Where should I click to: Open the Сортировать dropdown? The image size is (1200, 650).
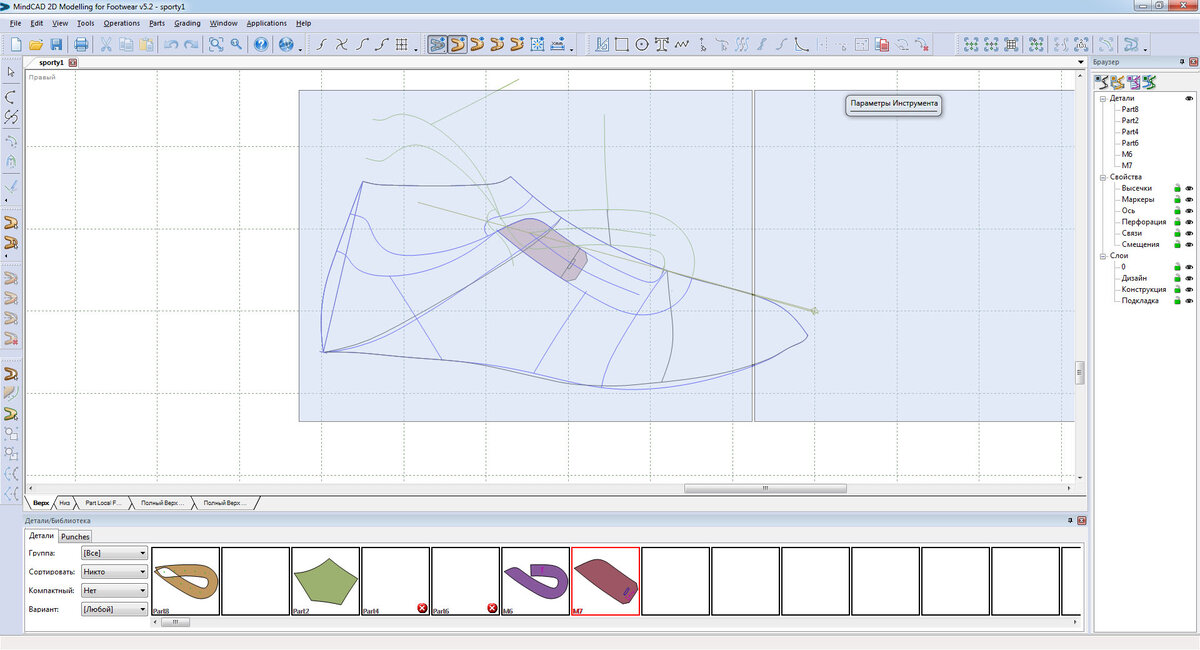(x=138, y=570)
